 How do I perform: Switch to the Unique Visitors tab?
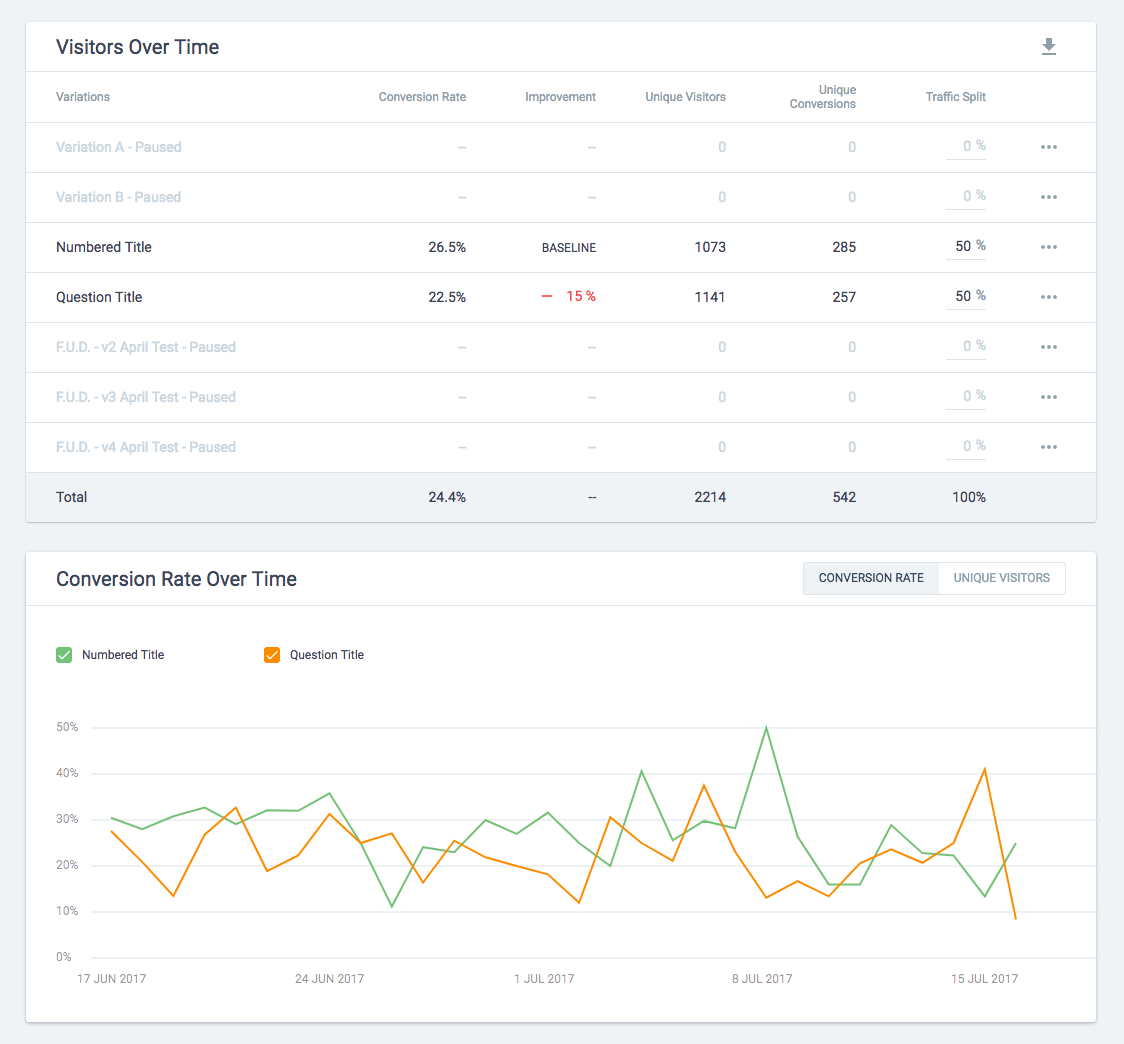click(1001, 578)
